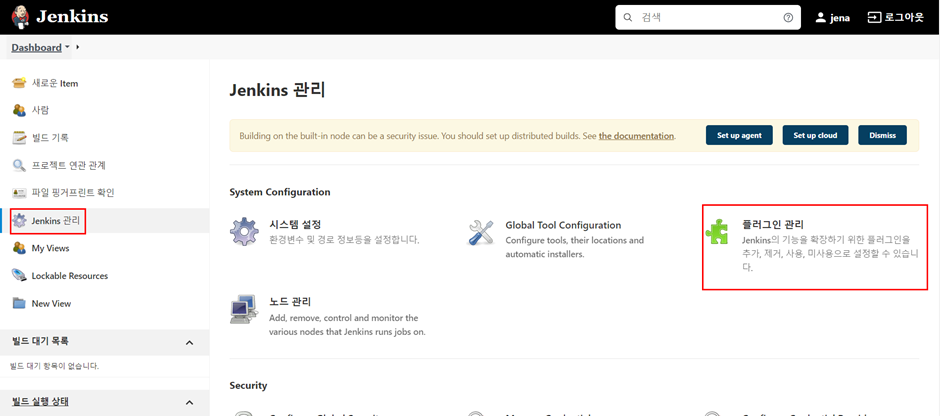
Task: Click the 빌드 대기 목록 heading text
Action: (40, 341)
